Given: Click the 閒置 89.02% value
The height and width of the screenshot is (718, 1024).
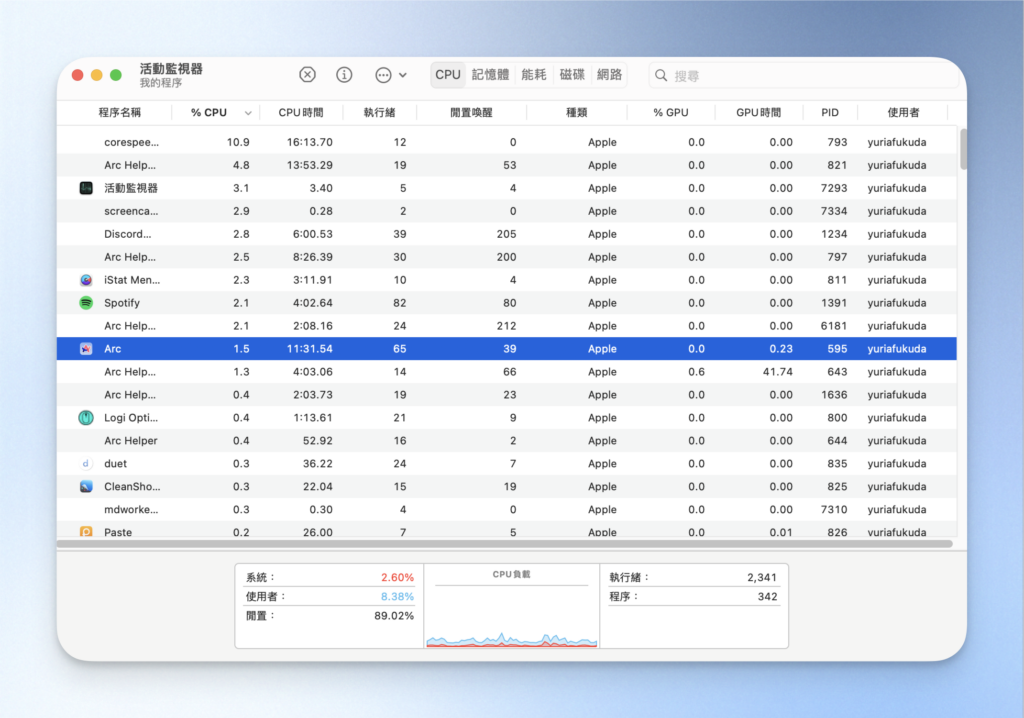Looking at the screenshot, I should (394, 616).
